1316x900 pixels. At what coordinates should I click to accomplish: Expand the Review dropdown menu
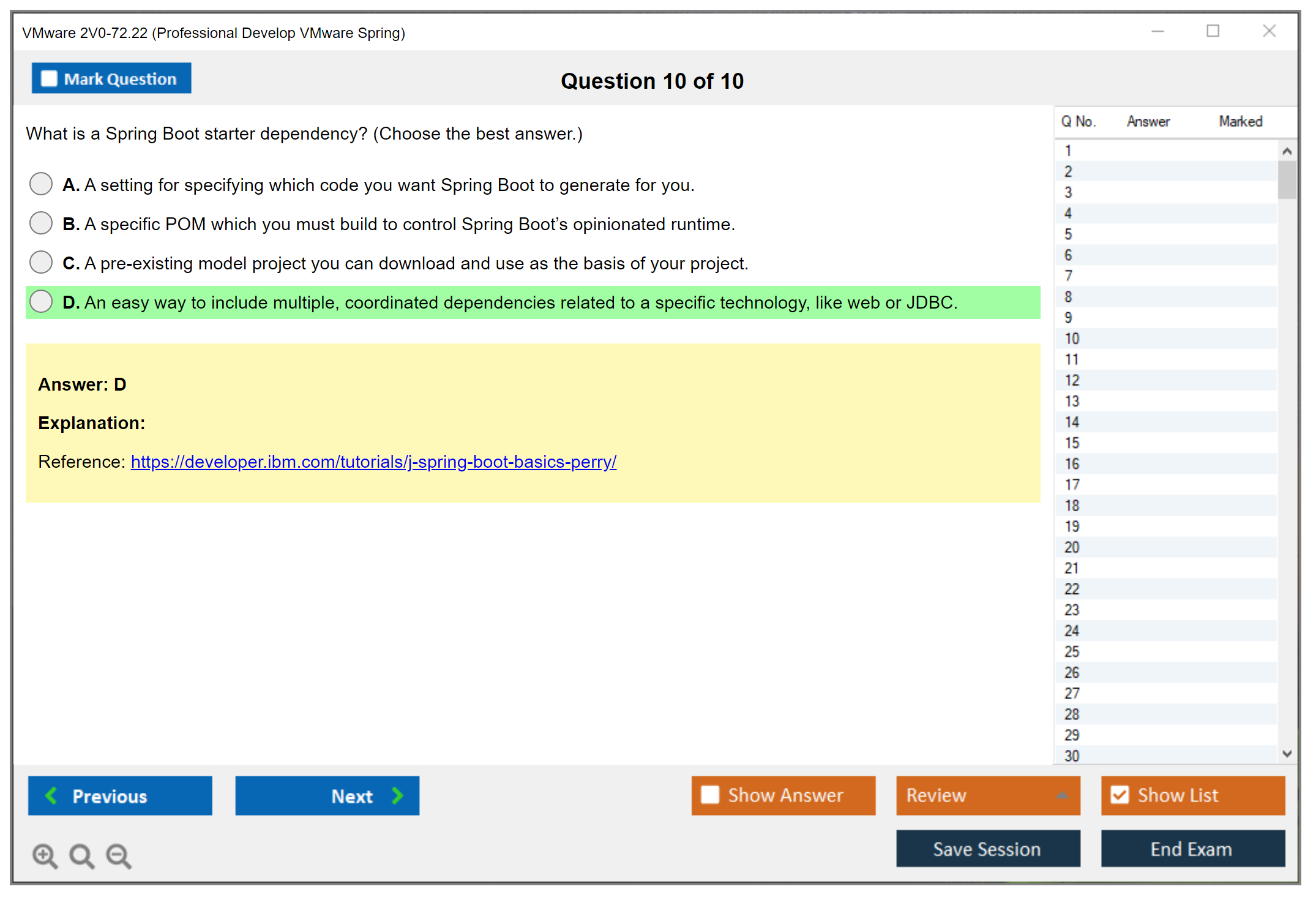(1062, 795)
